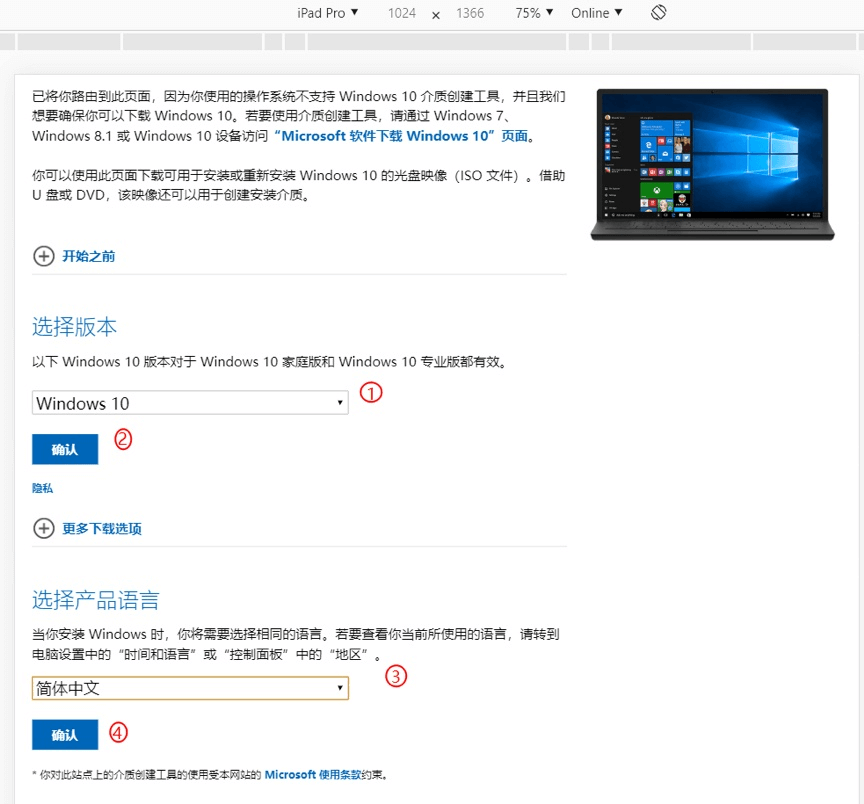Click the 确认 button under the edition selector

[x=64, y=449]
